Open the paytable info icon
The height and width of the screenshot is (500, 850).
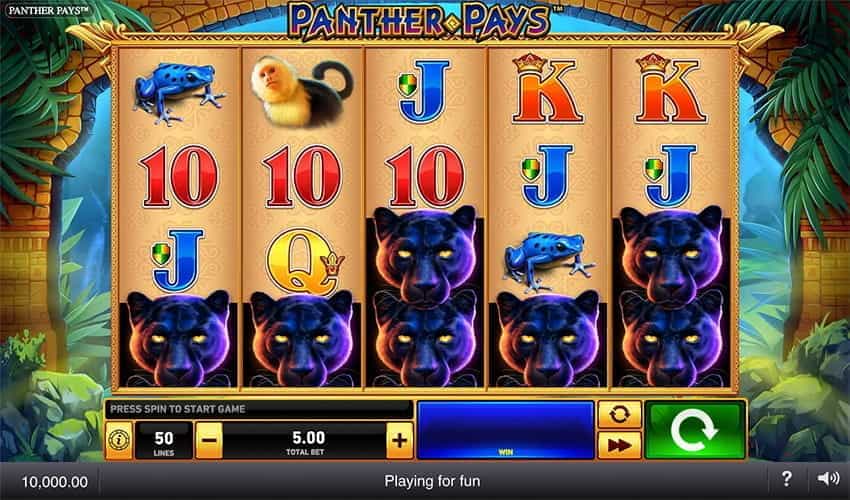point(119,440)
